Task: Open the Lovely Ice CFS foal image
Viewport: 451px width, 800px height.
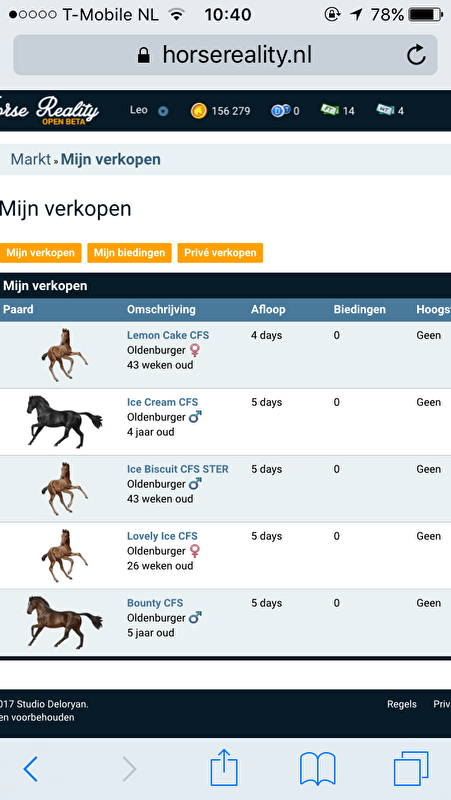Action: tap(64, 556)
